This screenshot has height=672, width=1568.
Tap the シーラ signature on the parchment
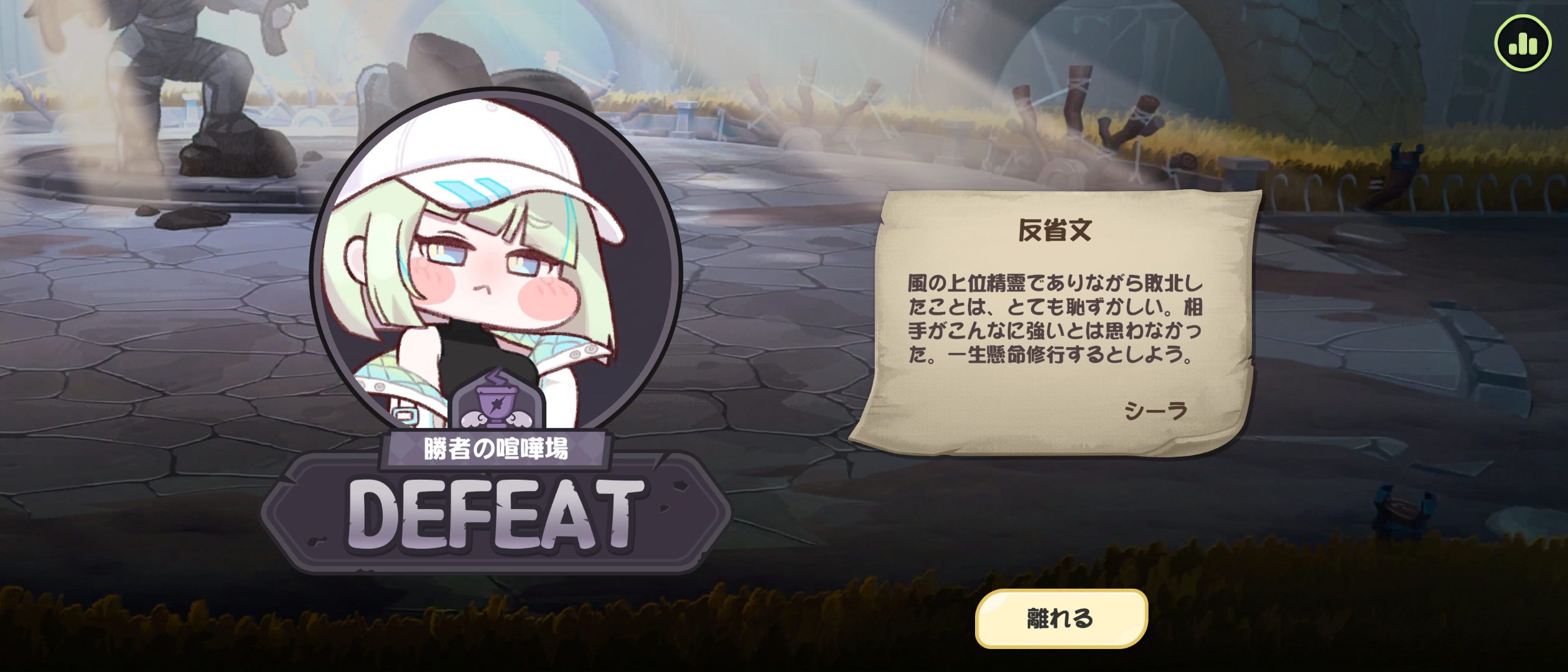pos(1156,411)
